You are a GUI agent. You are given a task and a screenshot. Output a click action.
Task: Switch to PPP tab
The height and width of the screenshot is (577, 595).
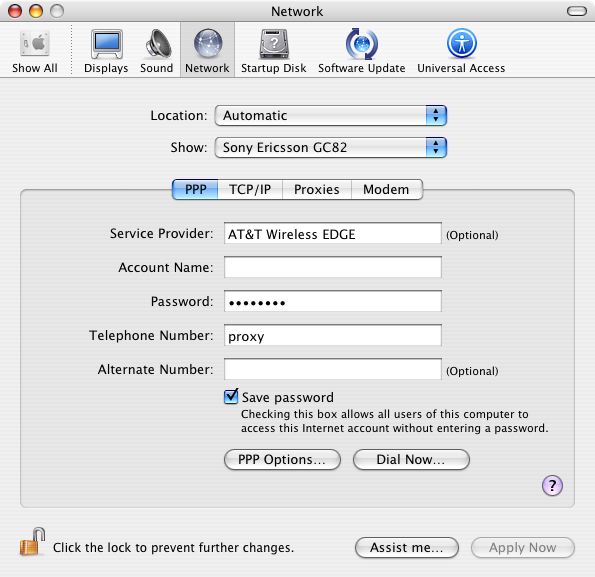click(x=195, y=189)
